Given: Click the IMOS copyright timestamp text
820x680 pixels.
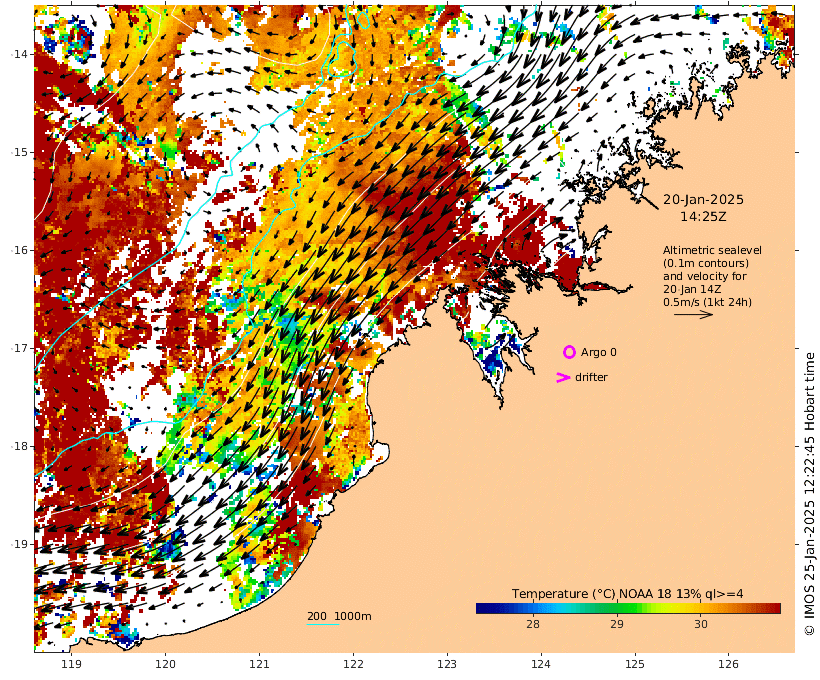Looking at the screenshot, I should [x=810, y=494].
